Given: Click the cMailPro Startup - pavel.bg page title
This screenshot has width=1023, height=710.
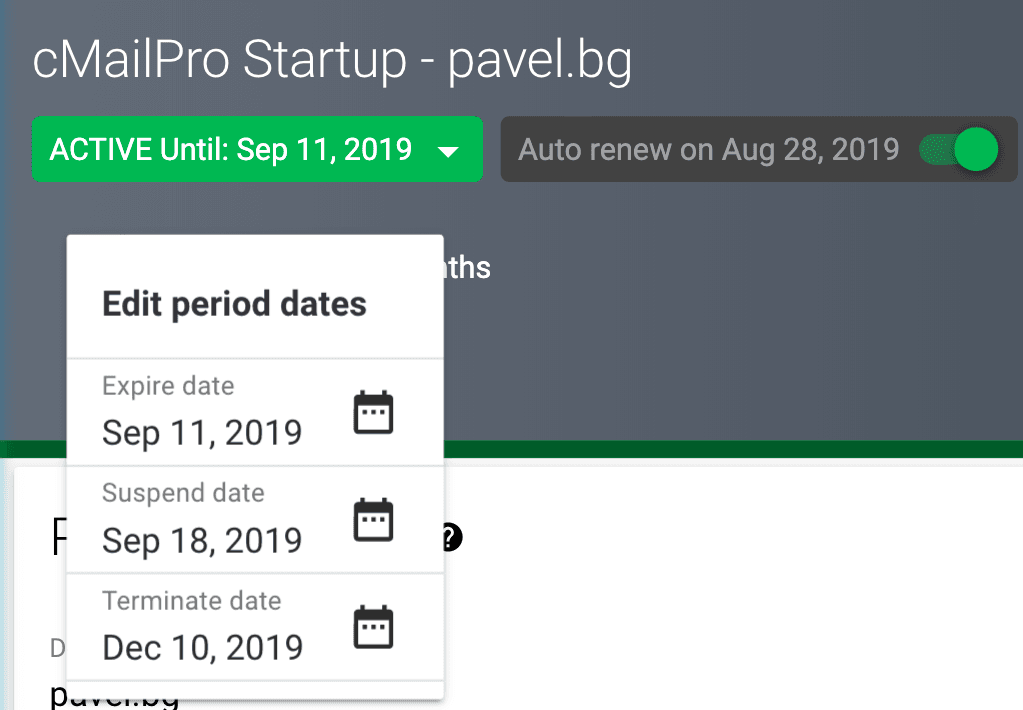Looking at the screenshot, I should pyautogui.click(x=332, y=62).
